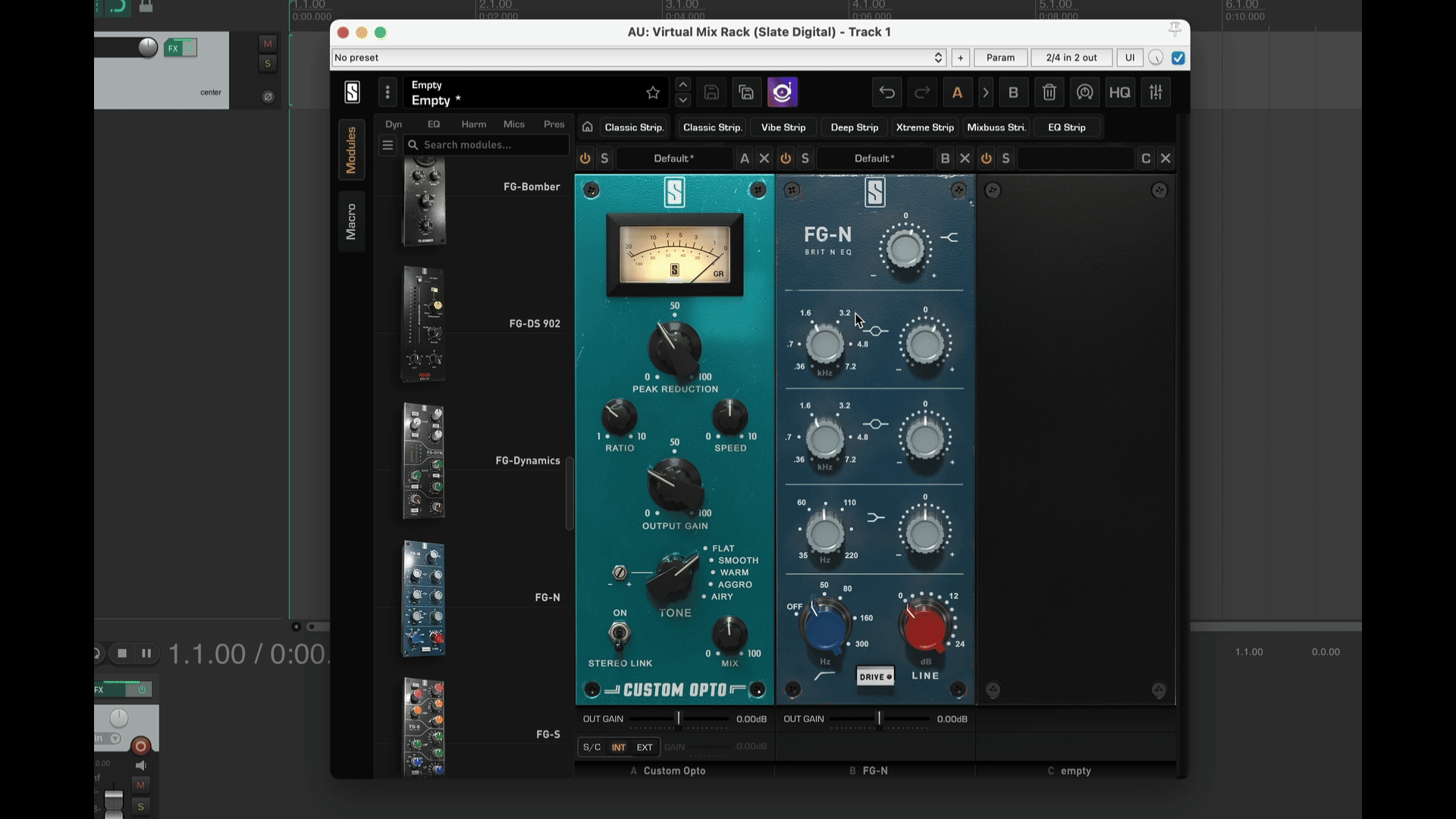1456x819 pixels.
Task: Open the 2/4 in 2 out routing button
Action: 1071,58
